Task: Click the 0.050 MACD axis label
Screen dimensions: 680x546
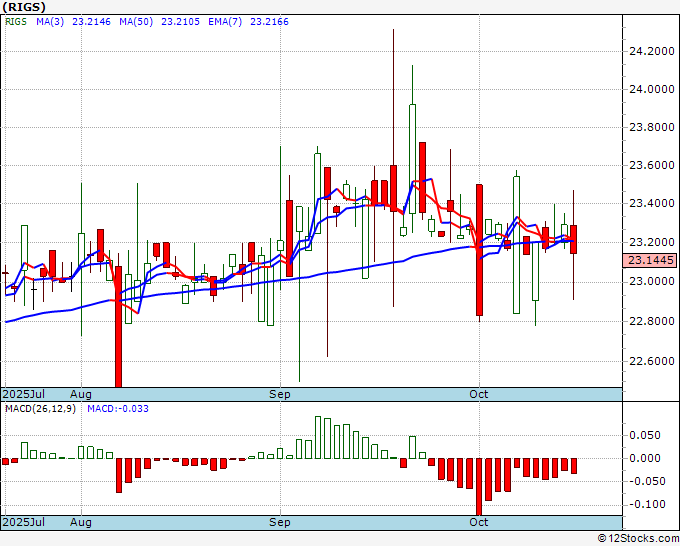Action: pos(645,435)
